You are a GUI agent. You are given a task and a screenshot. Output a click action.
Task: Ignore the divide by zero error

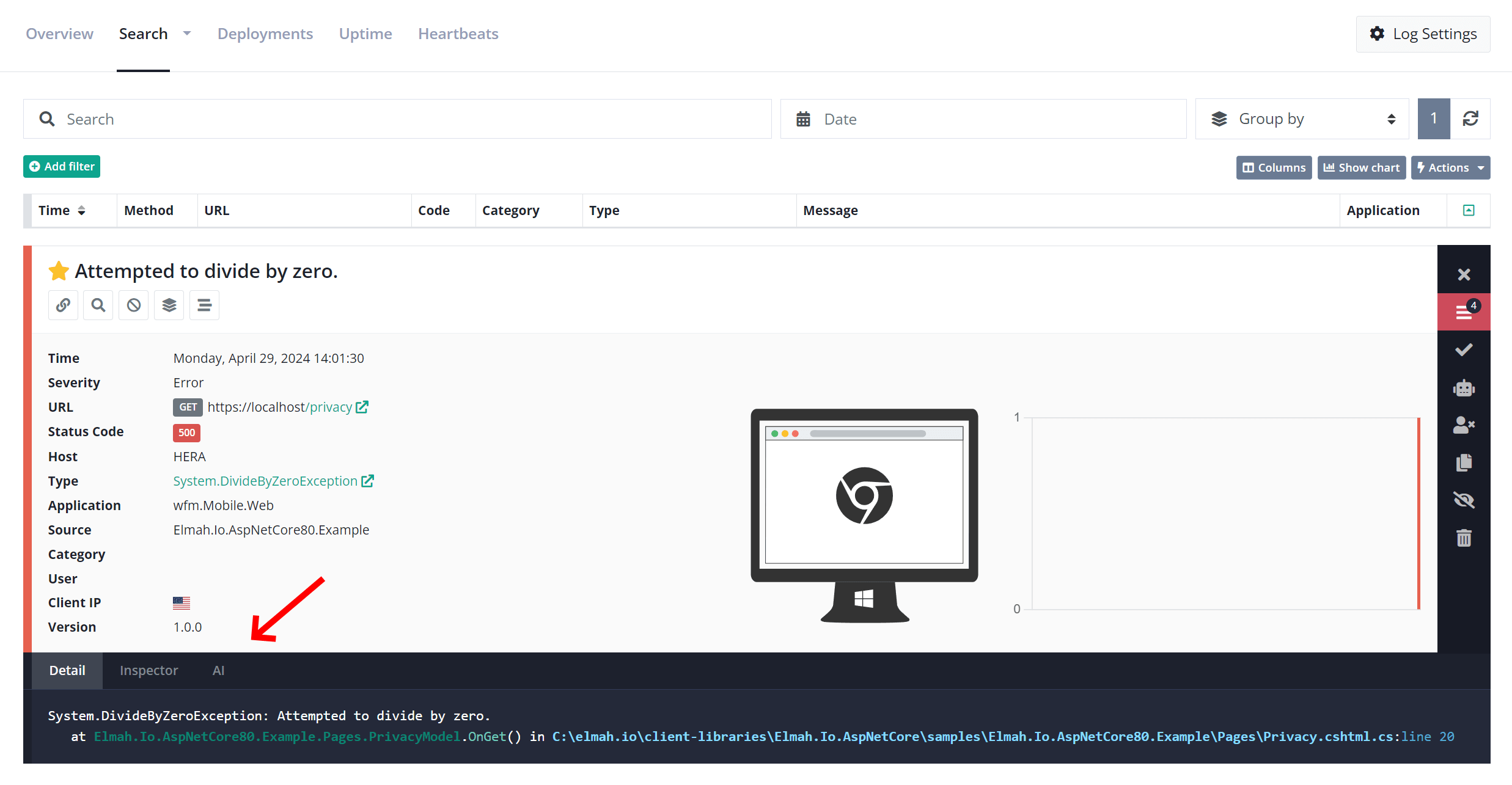(133, 305)
